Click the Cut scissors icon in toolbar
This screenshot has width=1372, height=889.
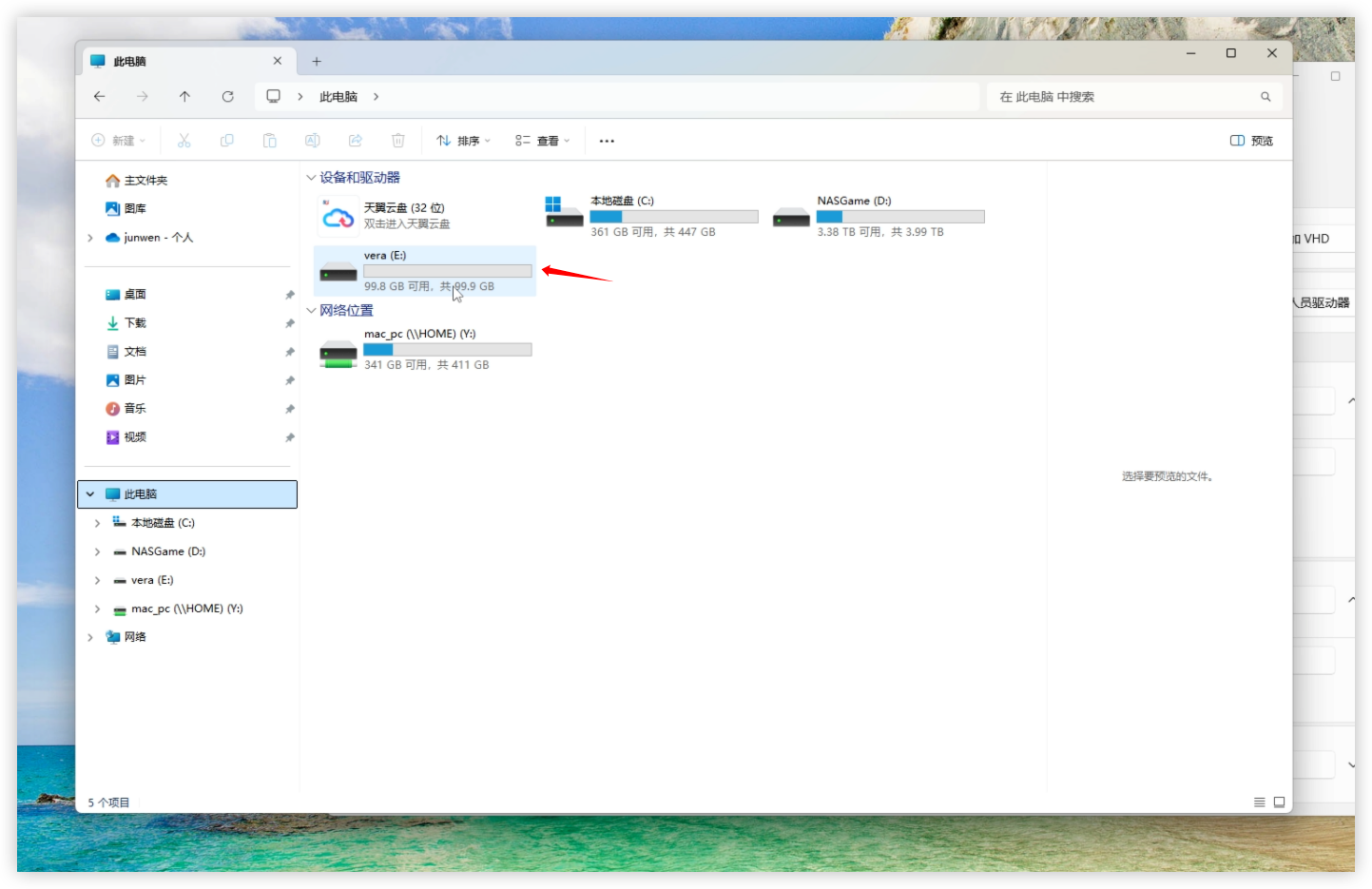tap(184, 141)
